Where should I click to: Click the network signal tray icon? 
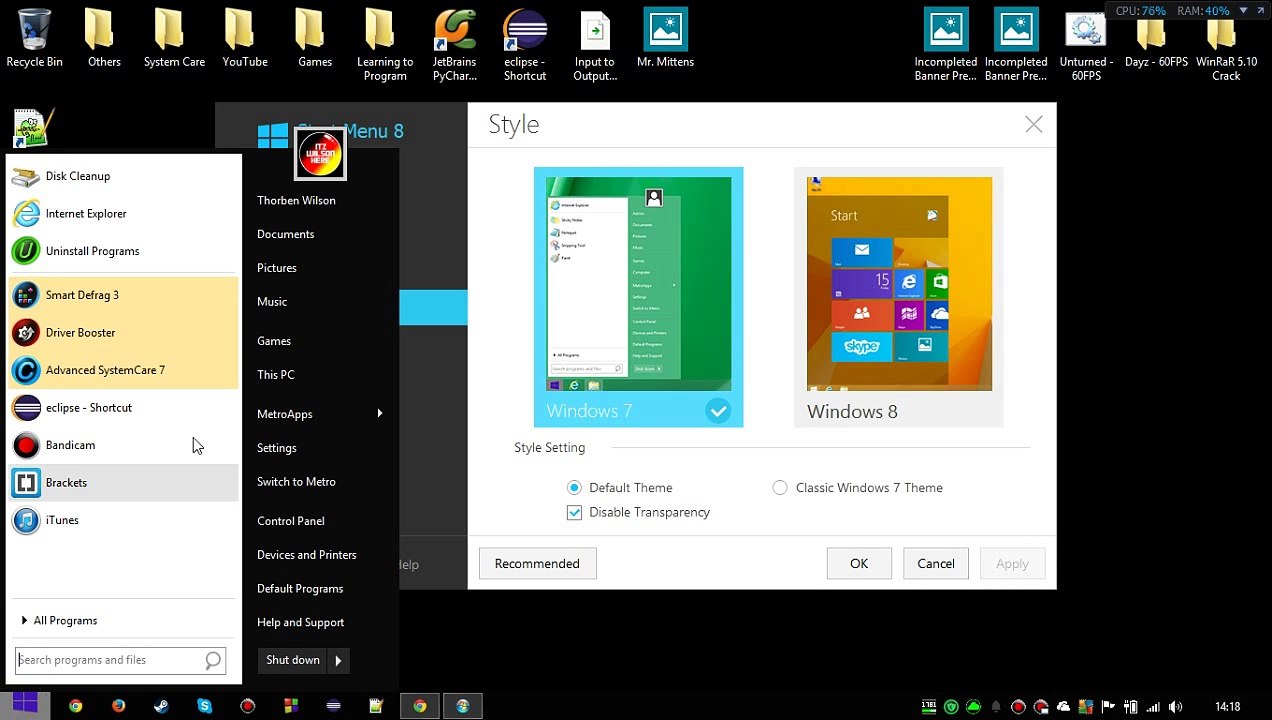[1153, 707]
